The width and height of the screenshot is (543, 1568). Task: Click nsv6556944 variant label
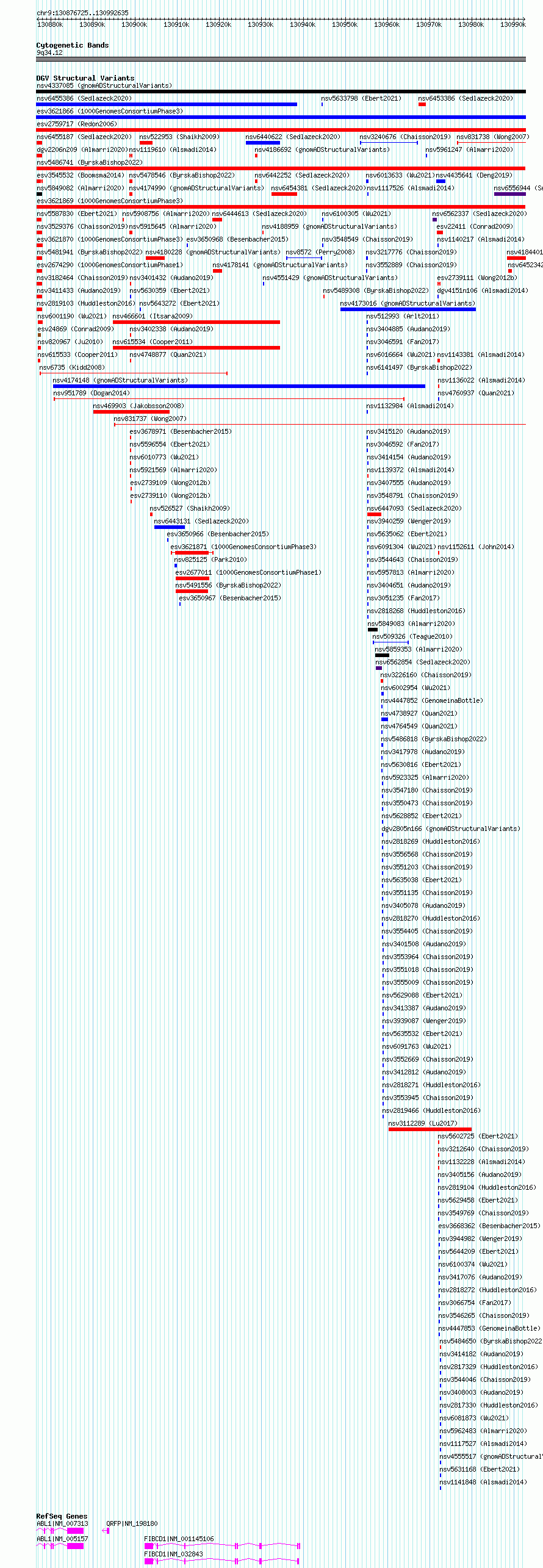[x=518, y=188]
